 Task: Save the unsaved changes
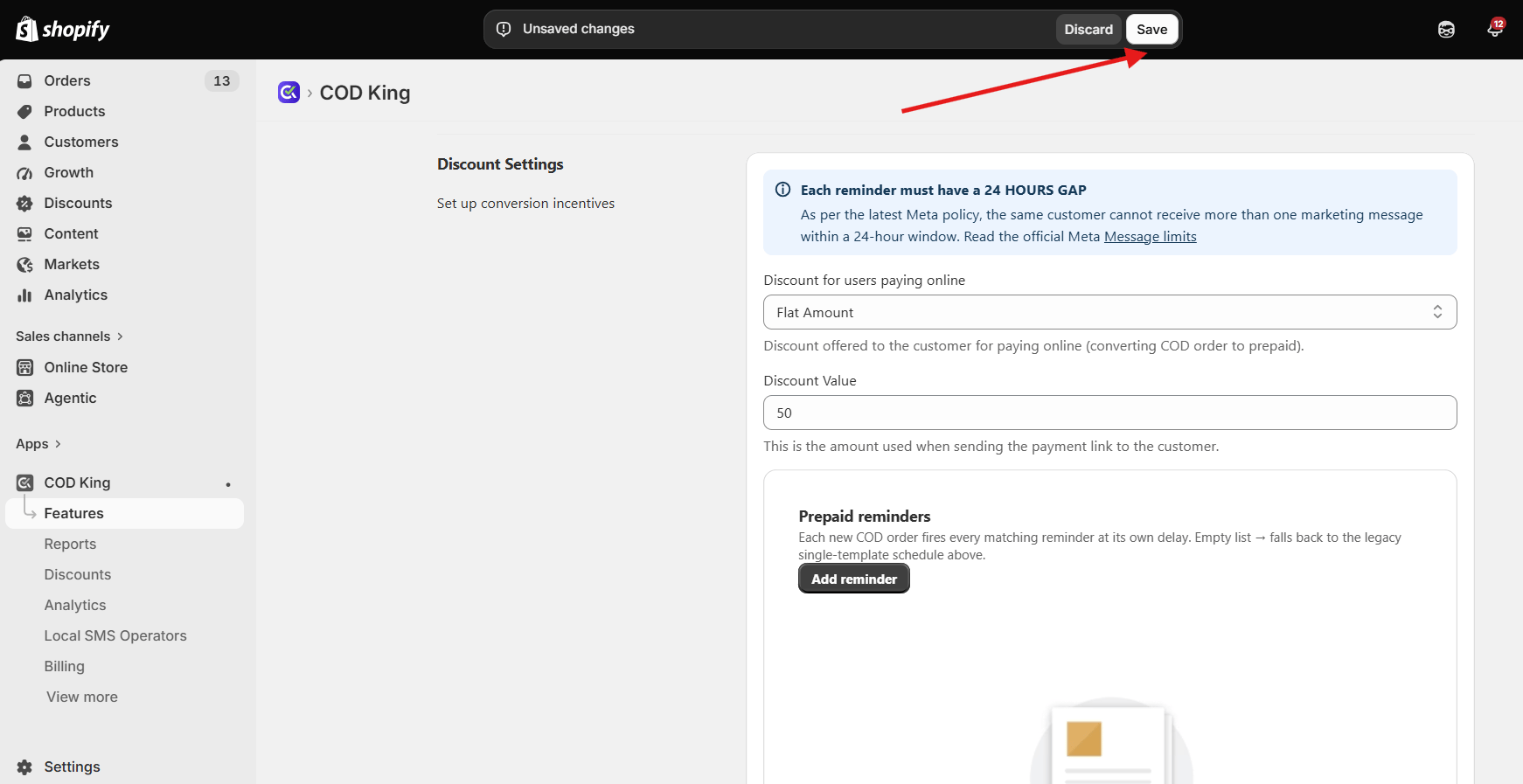[1151, 29]
